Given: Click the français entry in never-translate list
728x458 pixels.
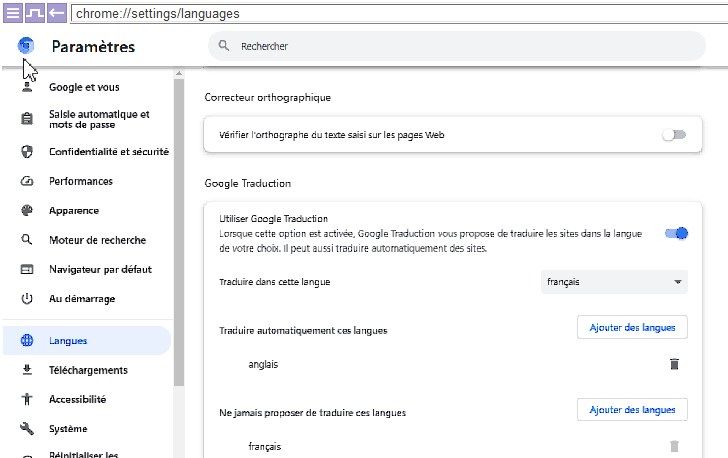Looking at the screenshot, I should 265,446.
